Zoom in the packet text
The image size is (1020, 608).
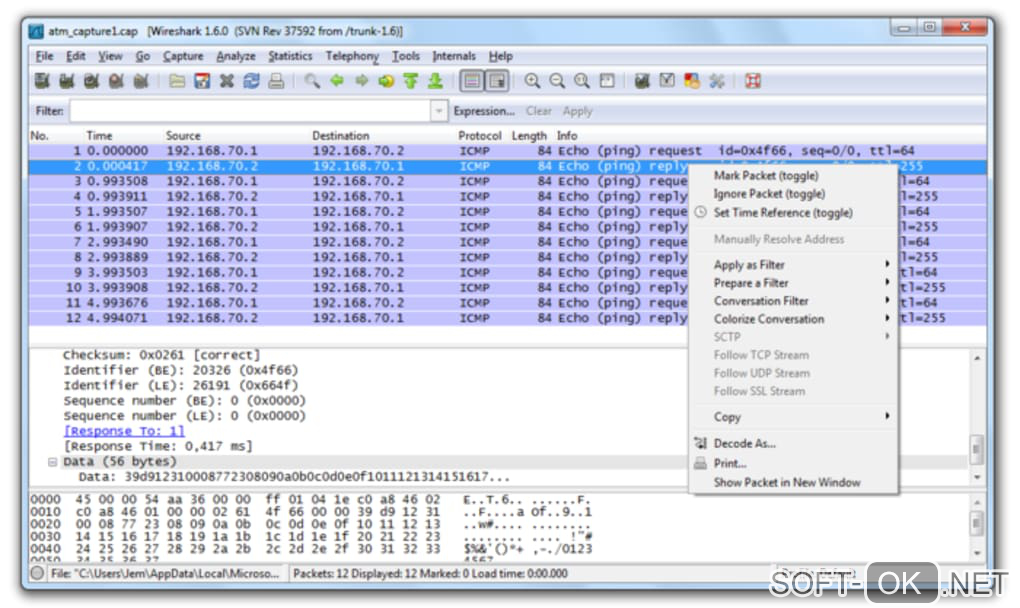click(x=532, y=81)
